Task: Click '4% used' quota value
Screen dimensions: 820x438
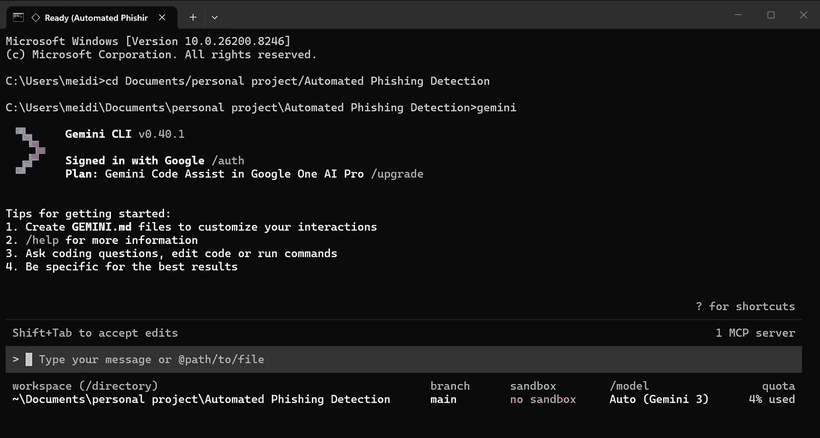Action: point(772,399)
